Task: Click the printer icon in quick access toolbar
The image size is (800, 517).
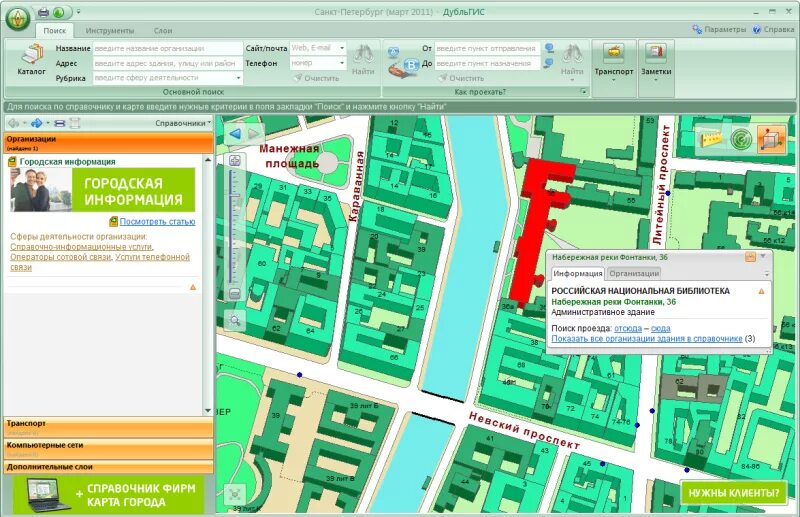Action: pos(43,11)
